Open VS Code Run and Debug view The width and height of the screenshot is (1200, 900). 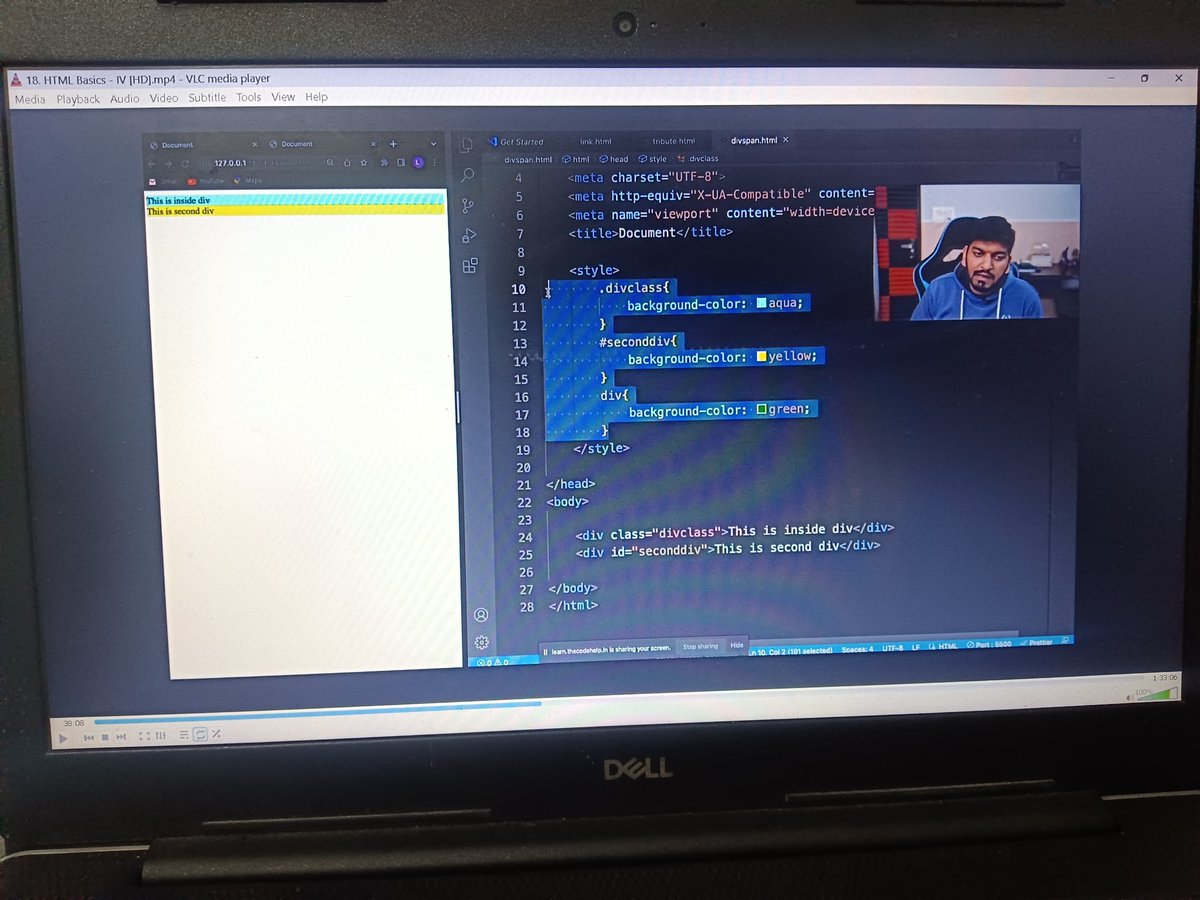tap(468, 235)
